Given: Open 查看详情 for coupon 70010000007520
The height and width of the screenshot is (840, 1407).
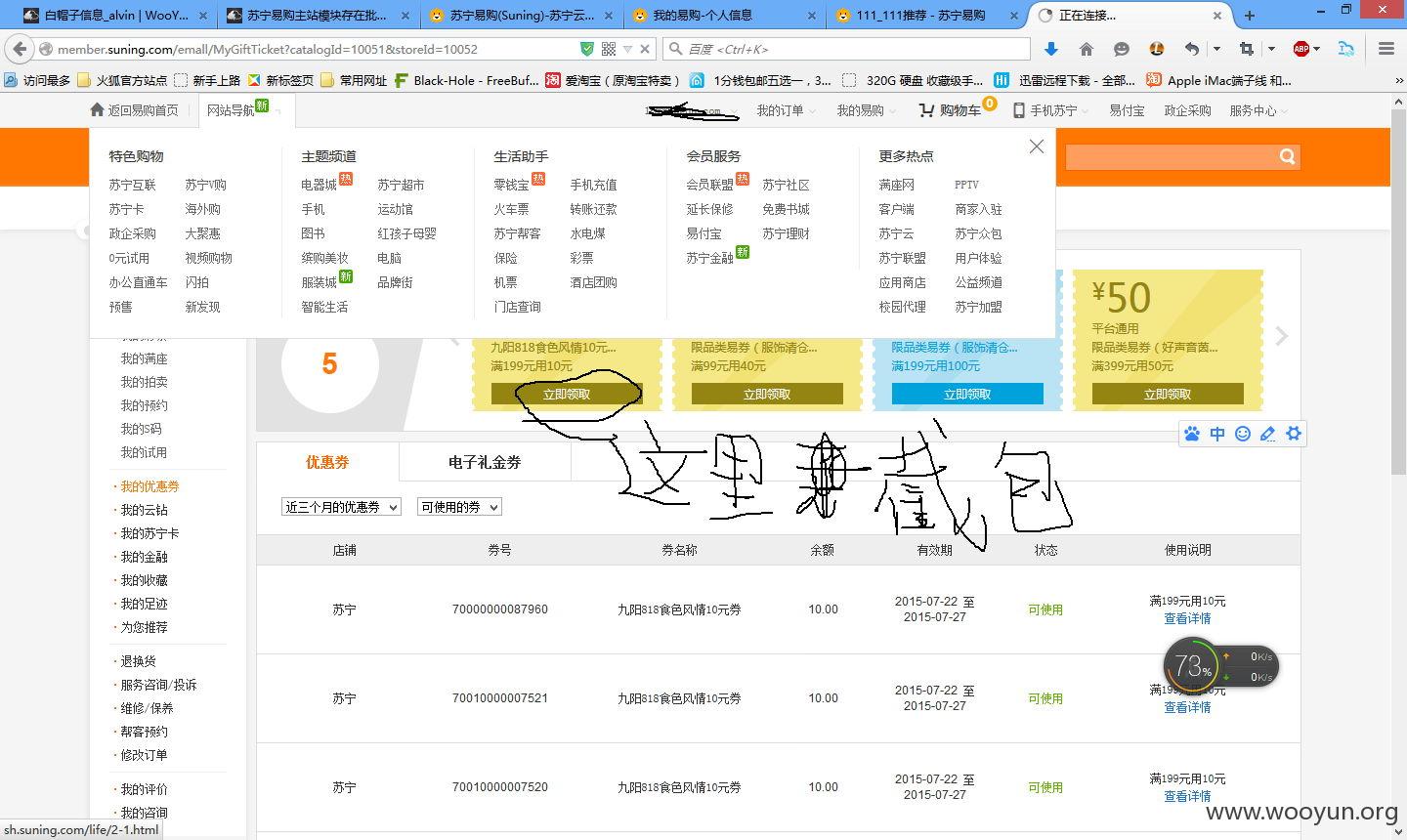Looking at the screenshot, I should click(x=1187, y=796).
